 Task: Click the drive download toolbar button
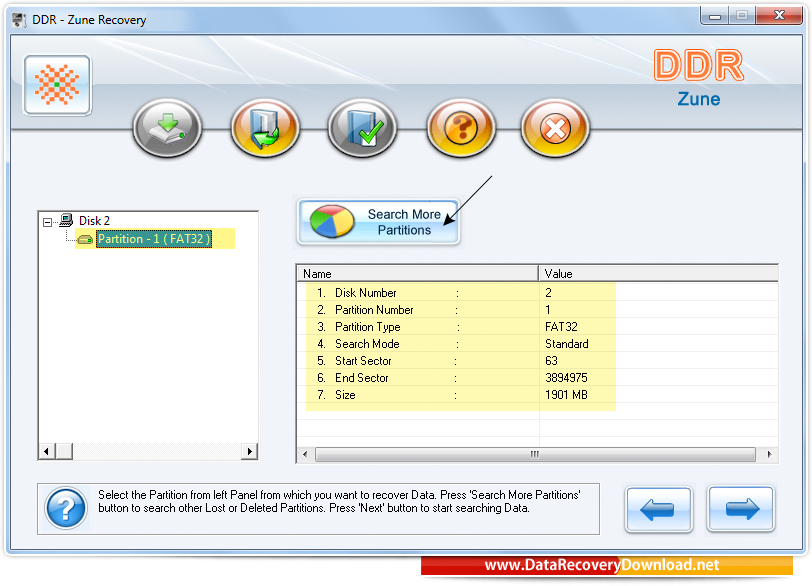(x=167, y=128)
